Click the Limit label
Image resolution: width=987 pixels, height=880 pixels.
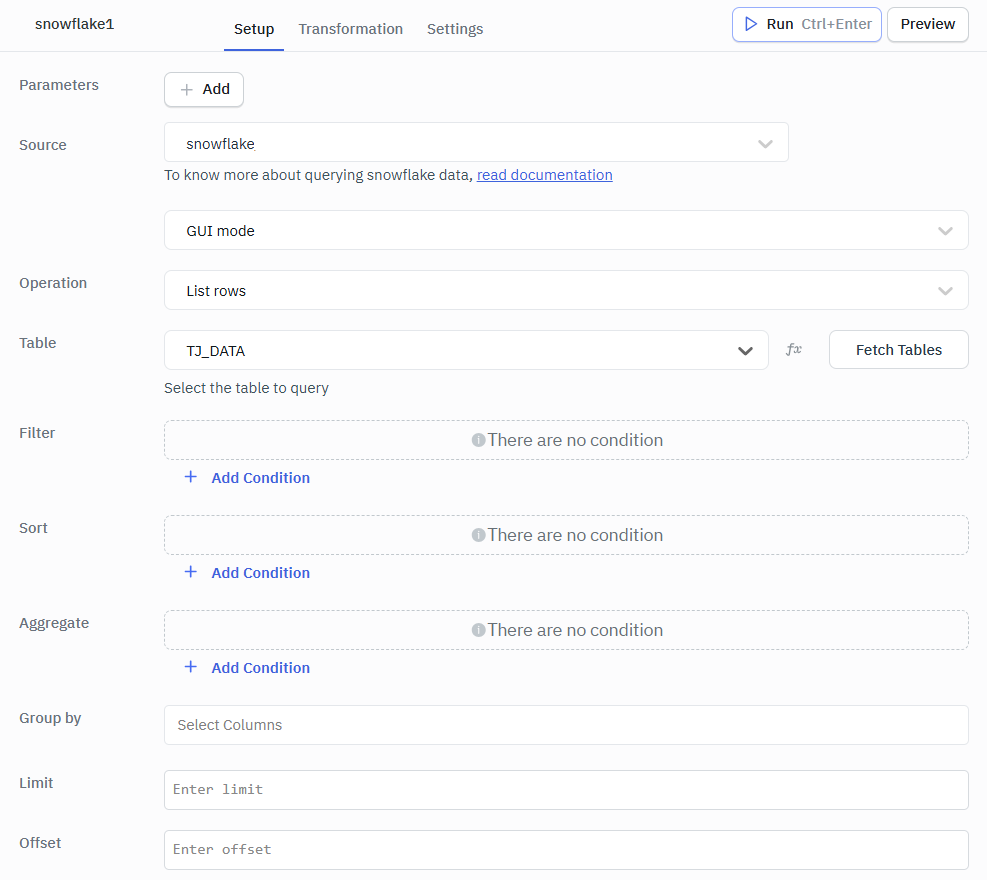pos(36,783)
